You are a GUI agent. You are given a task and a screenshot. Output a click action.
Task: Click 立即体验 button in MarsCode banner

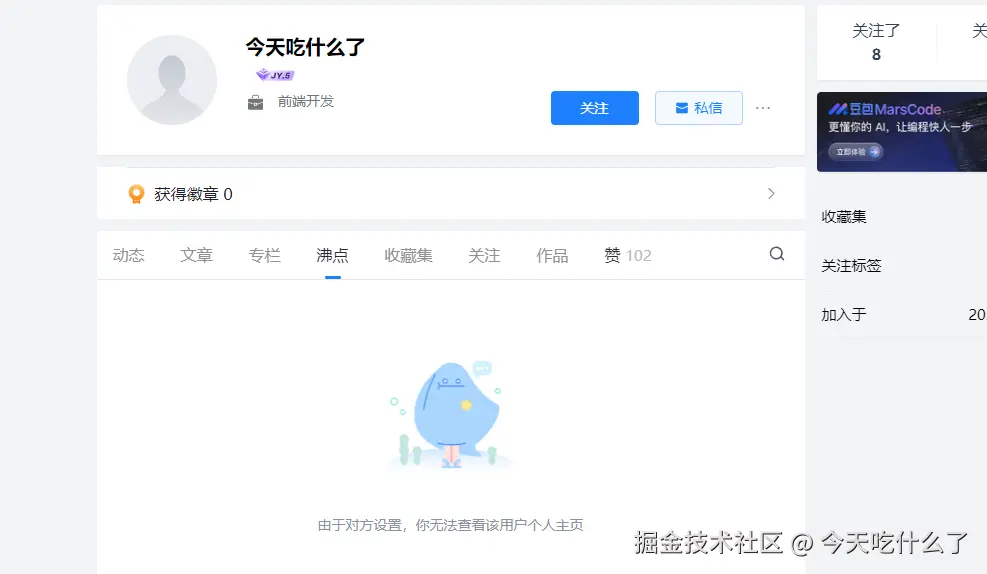855,152
